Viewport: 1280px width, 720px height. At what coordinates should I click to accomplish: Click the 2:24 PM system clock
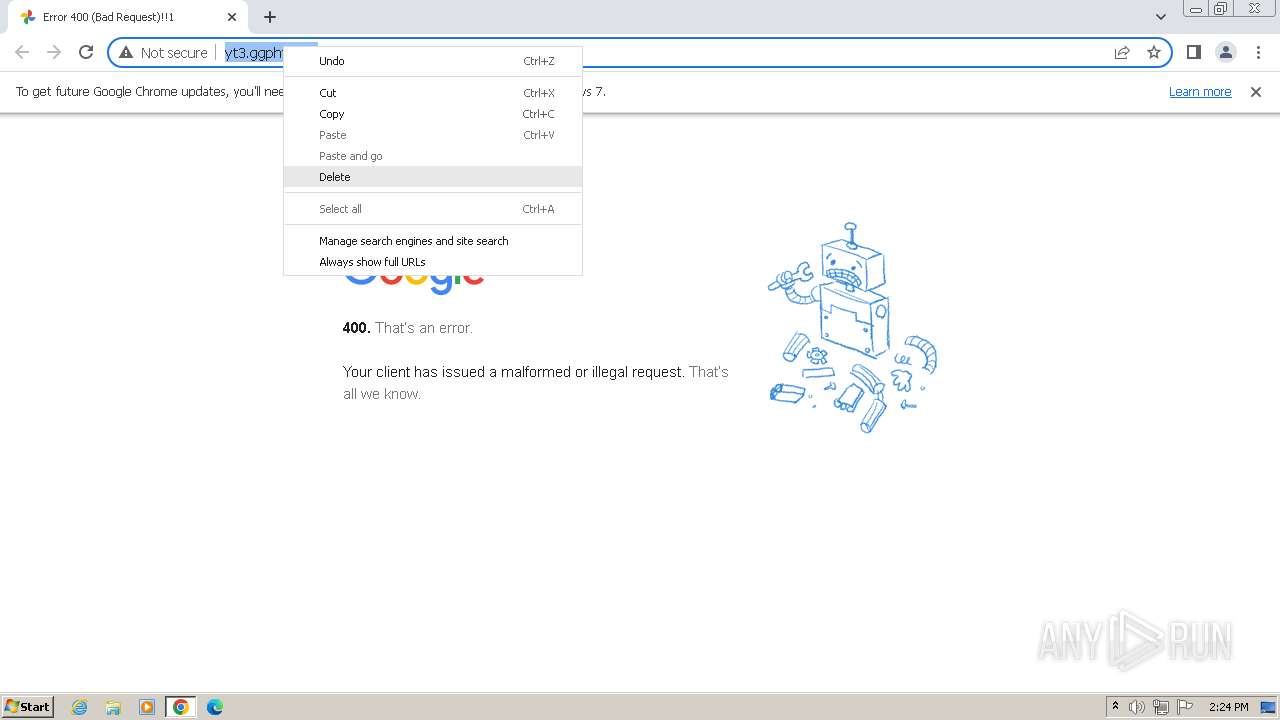click(x=1228, y=707)
